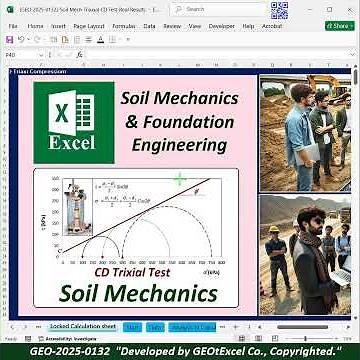Click previous sheet navigation arrow

coord(12,327)
